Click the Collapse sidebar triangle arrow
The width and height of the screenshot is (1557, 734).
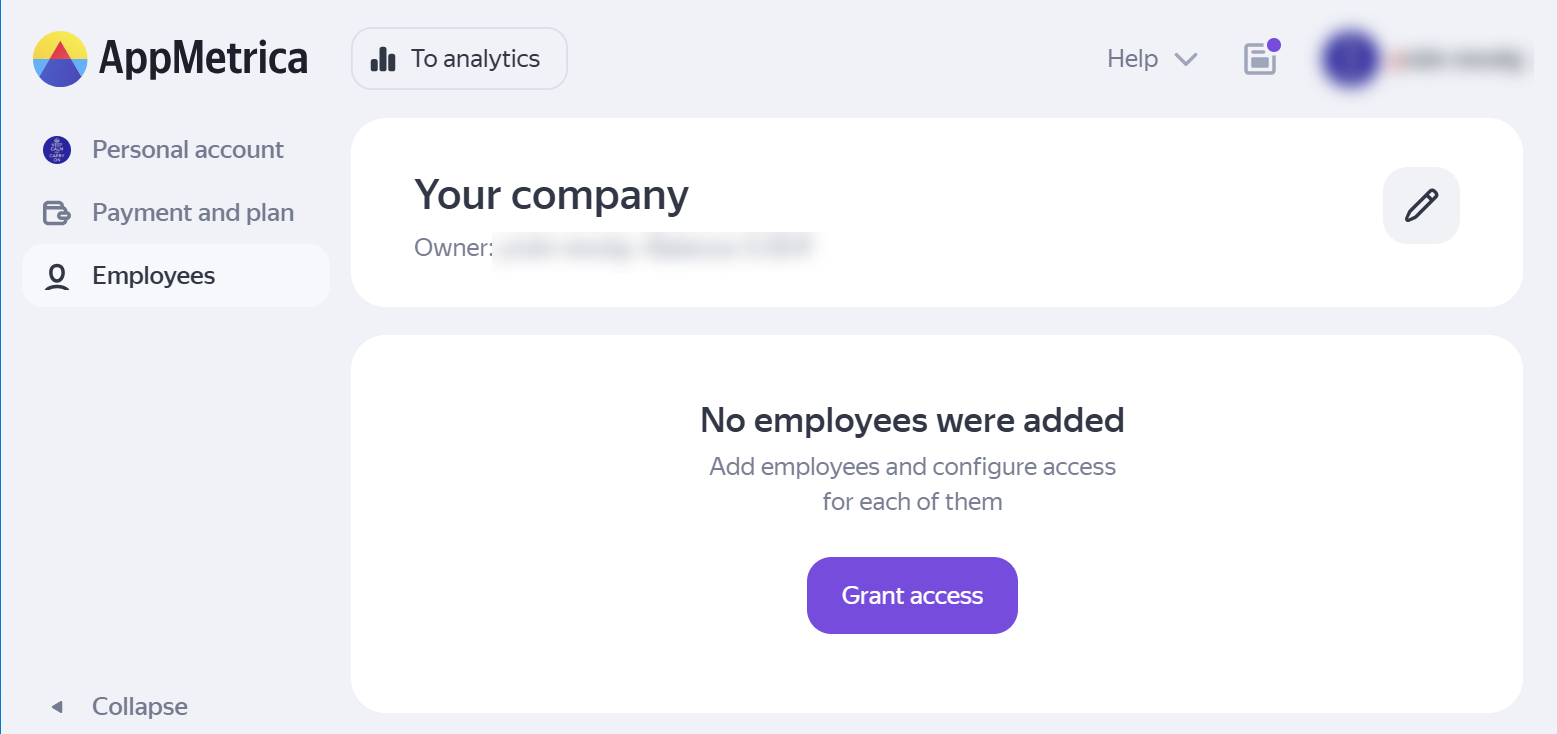pyautogui.click(x=57, y=707)
